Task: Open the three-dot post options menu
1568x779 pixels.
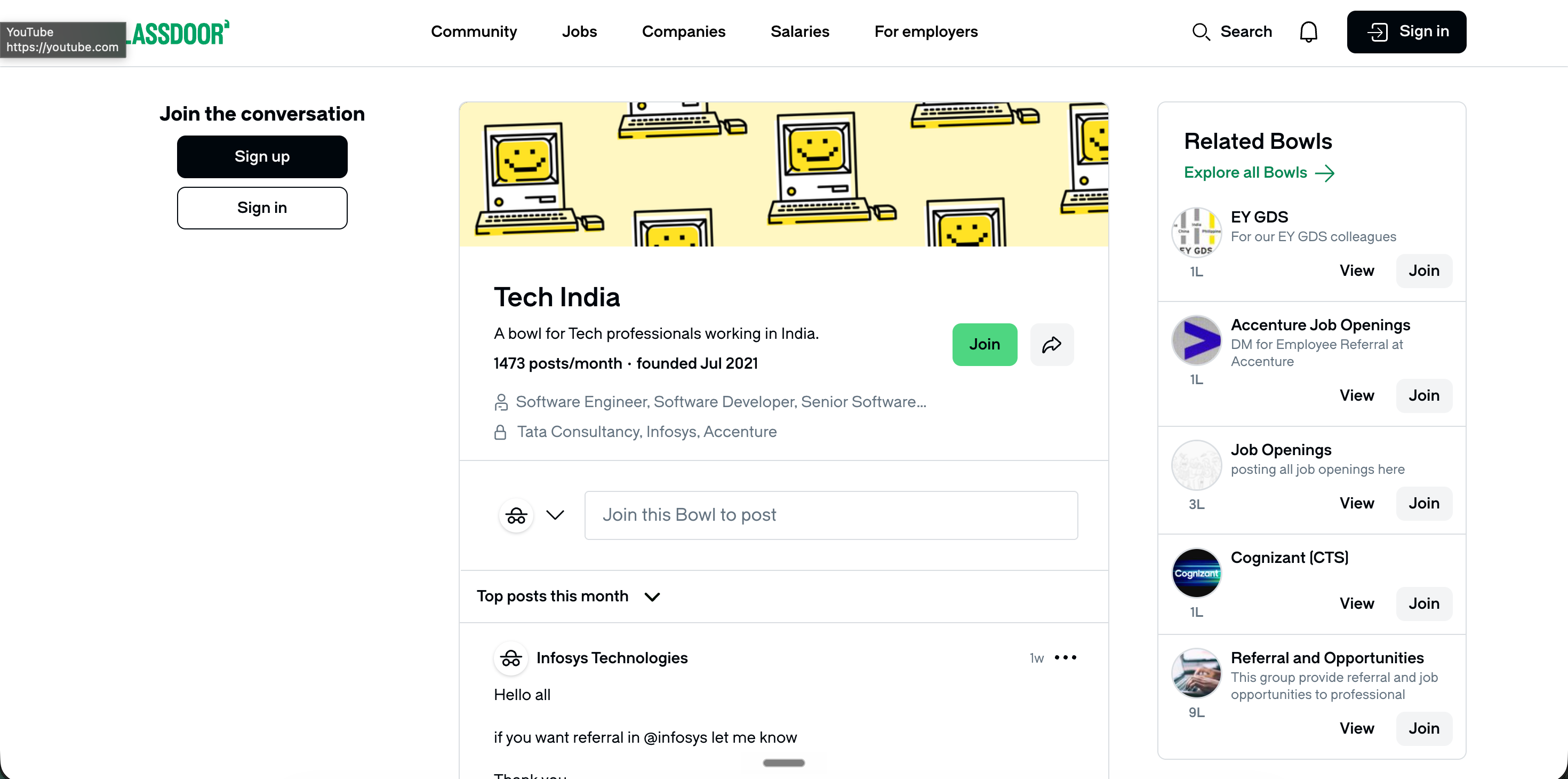Action: (1065, 658)
